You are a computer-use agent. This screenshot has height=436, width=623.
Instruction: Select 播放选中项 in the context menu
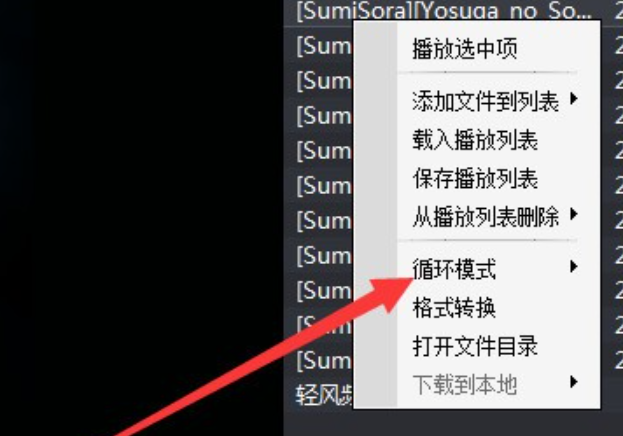point(464,49)
